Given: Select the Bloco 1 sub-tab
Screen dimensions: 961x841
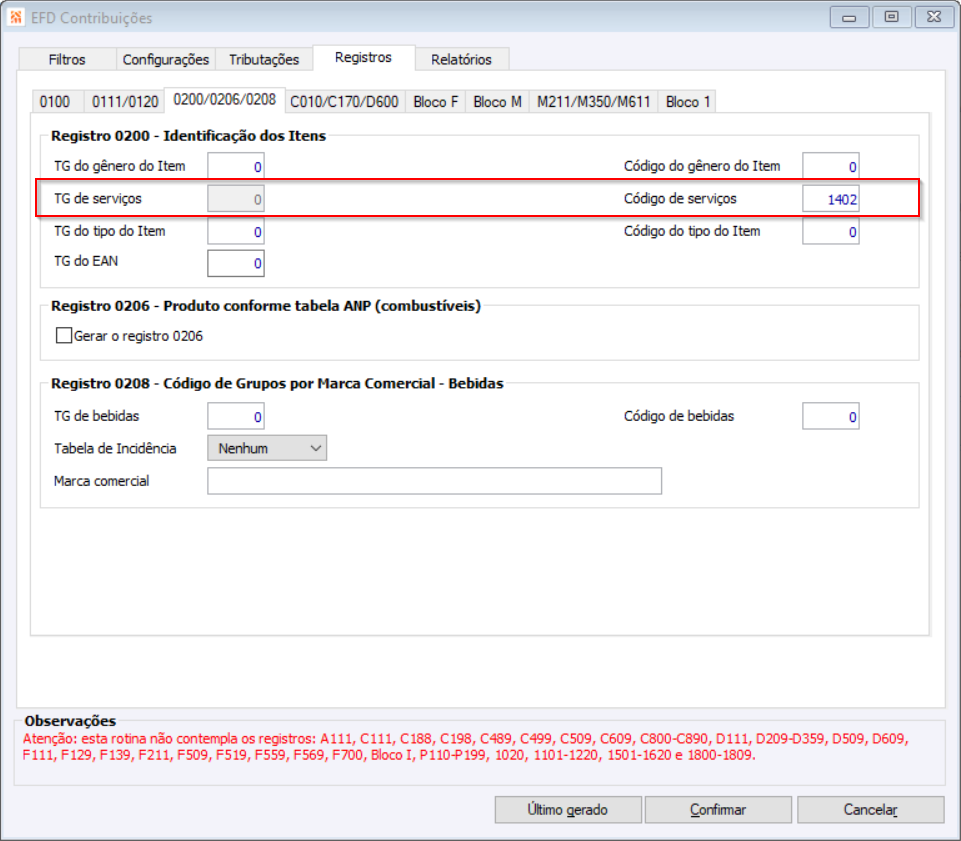Looking at the screenshot, I should click(x=688, y=102).
